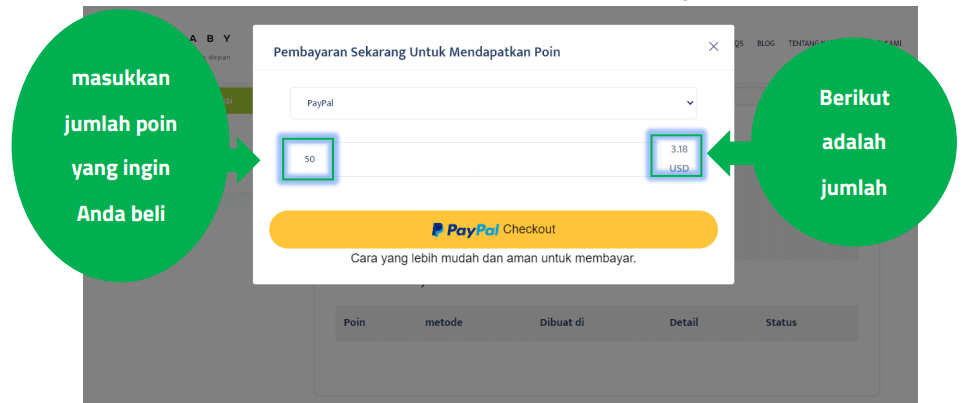The width and height of the screenshot is (964, 403).
Task: Select the Poin column header
Action: (x=355, y=323)
